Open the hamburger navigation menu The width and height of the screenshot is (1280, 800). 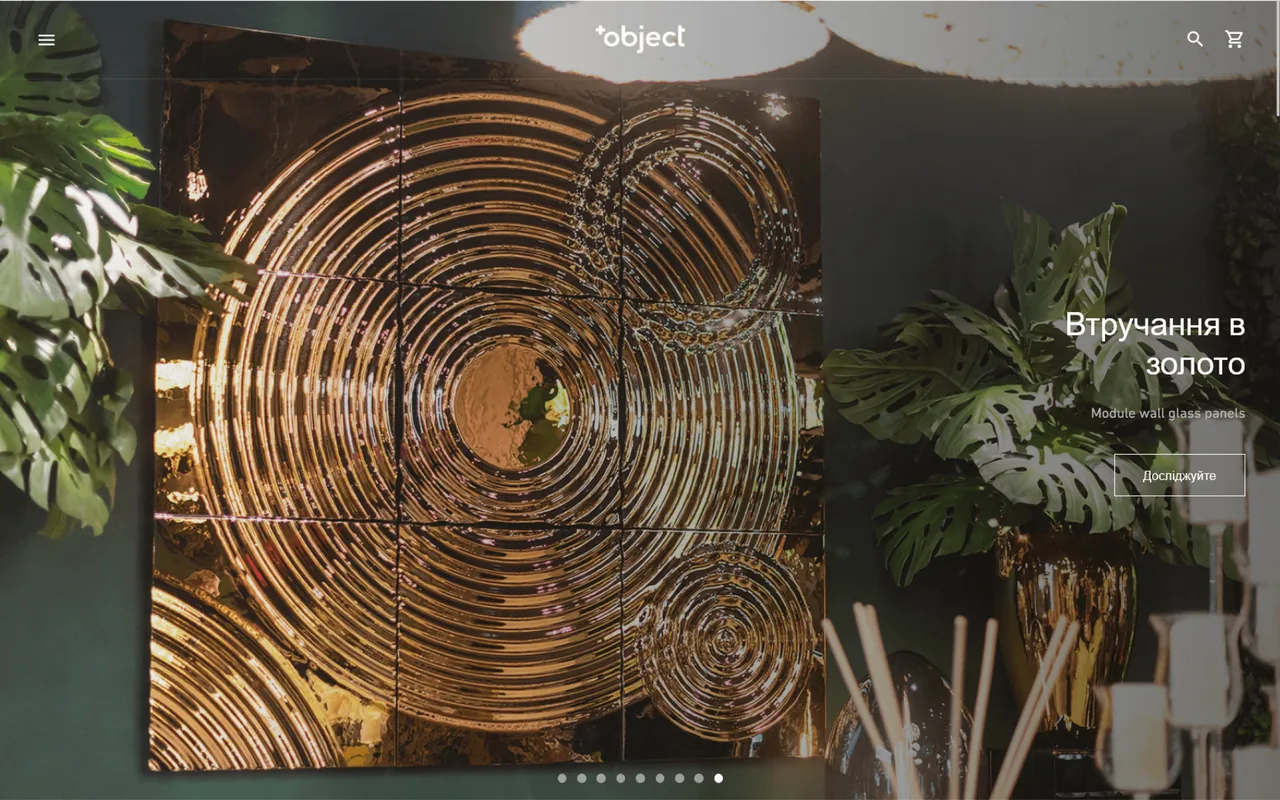pos(46,40)
